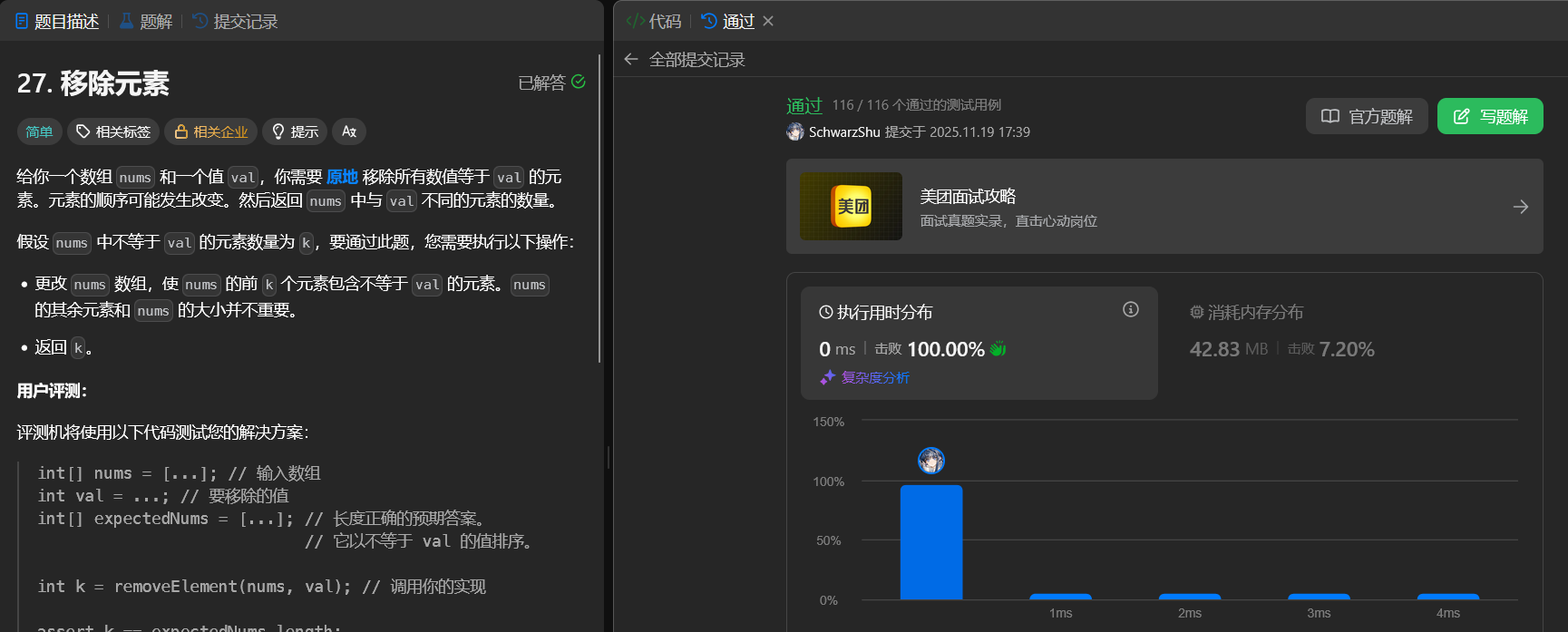Click the tall blue 0ms chart bar

pos(930,542)
